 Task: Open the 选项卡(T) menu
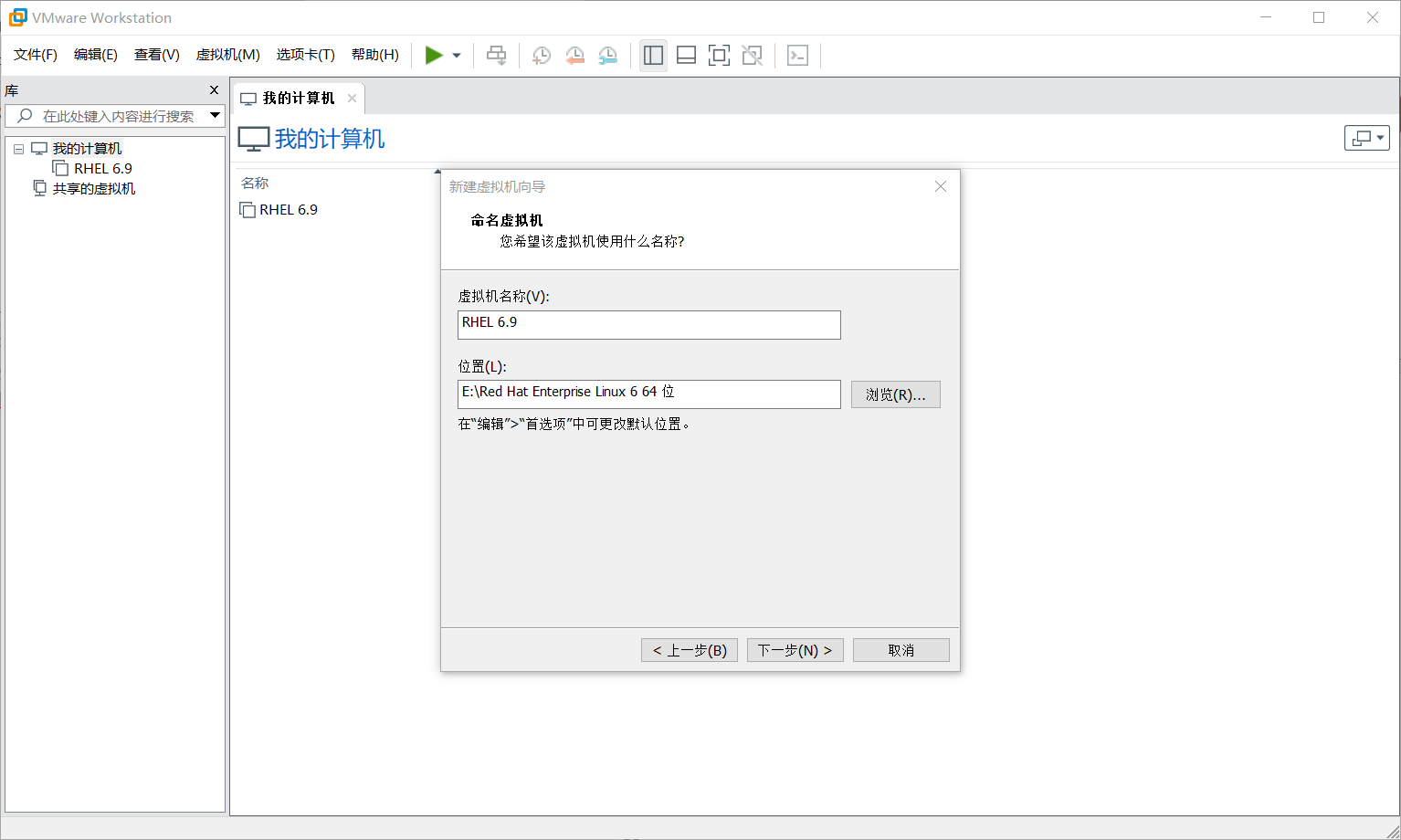(x=306, y=55)
